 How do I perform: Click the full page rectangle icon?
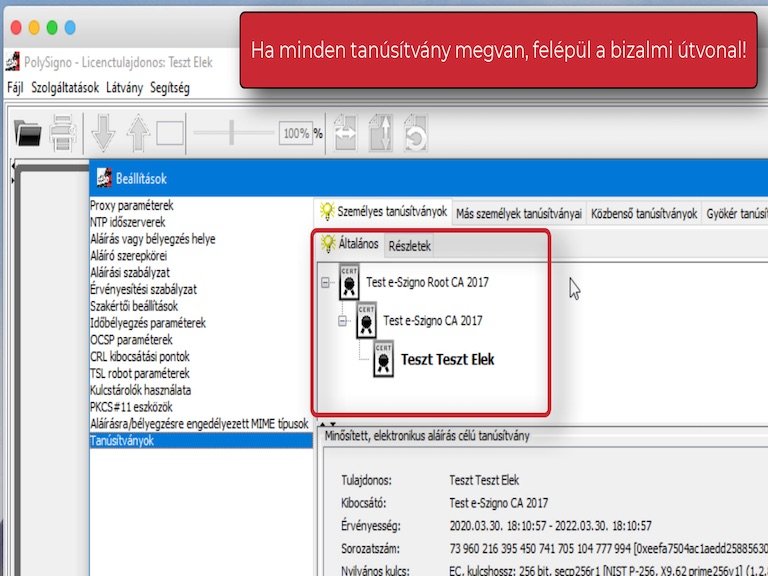[x=170, y=133]
